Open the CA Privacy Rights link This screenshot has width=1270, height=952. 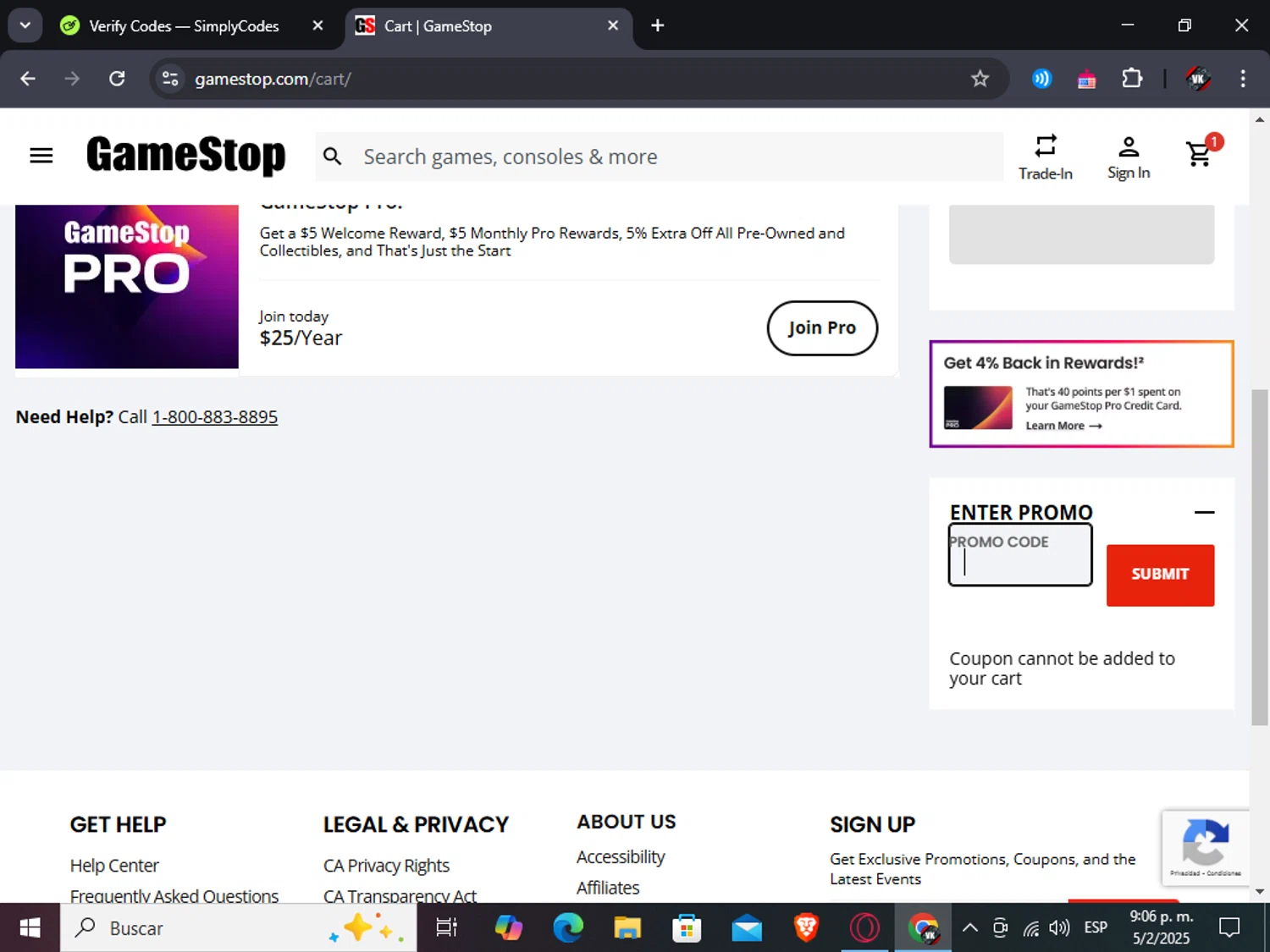[x=386, y=866]
